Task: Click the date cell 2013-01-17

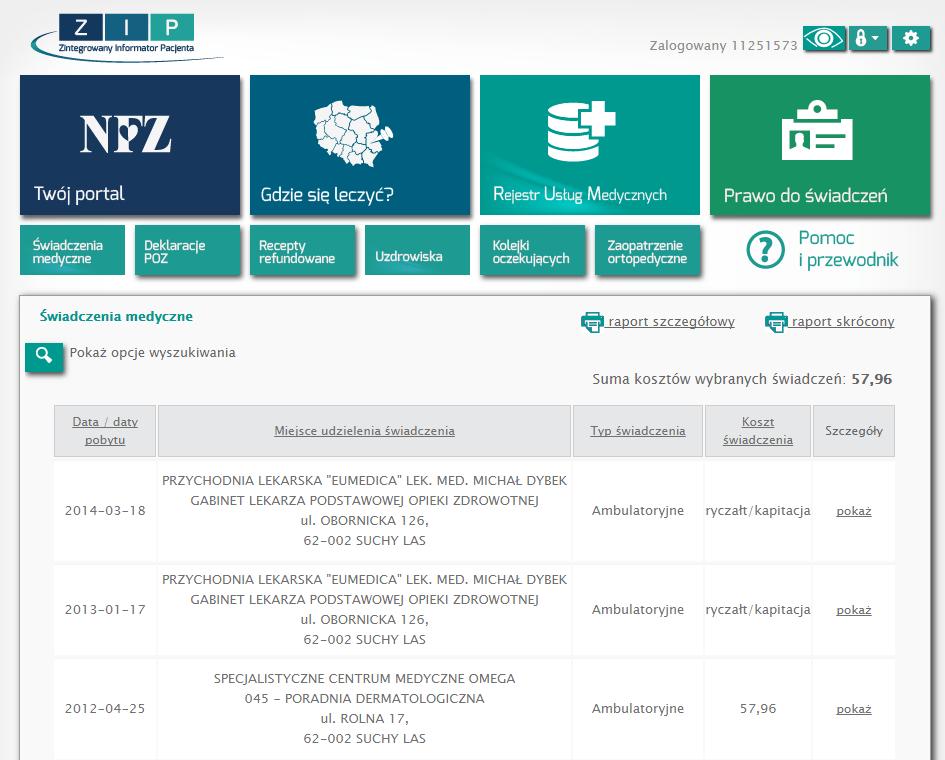Action: pyautogui.click(x=105, y=609)
